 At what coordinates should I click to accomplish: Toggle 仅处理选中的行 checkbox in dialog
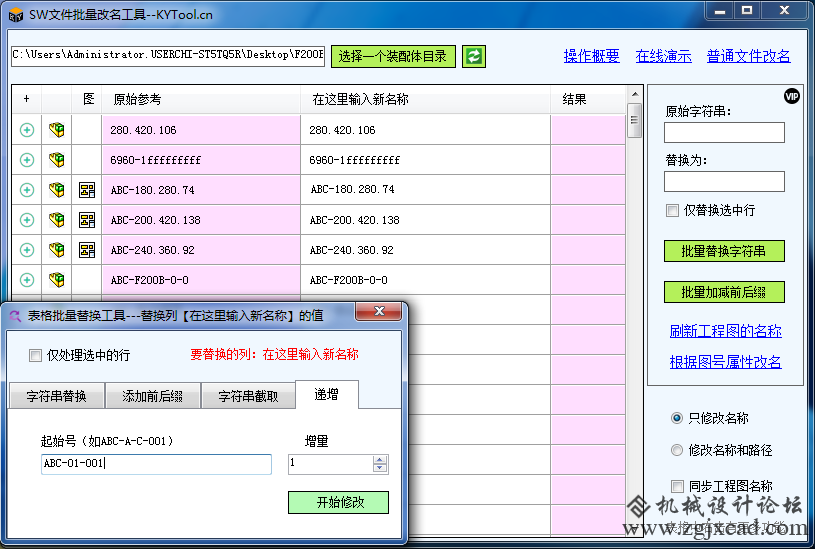35,356
